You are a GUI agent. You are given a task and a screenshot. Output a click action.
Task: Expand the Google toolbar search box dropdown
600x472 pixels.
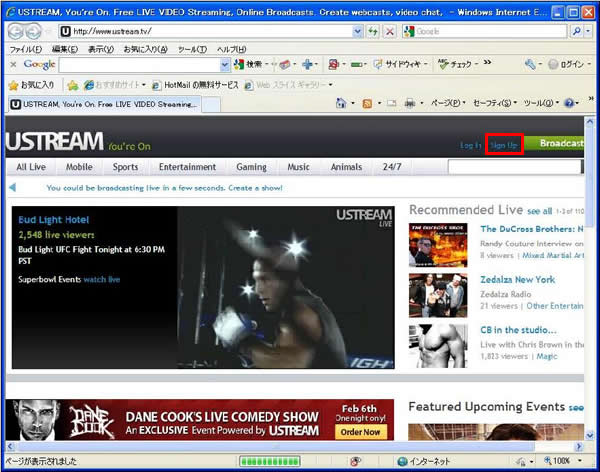tap(225, 65)
